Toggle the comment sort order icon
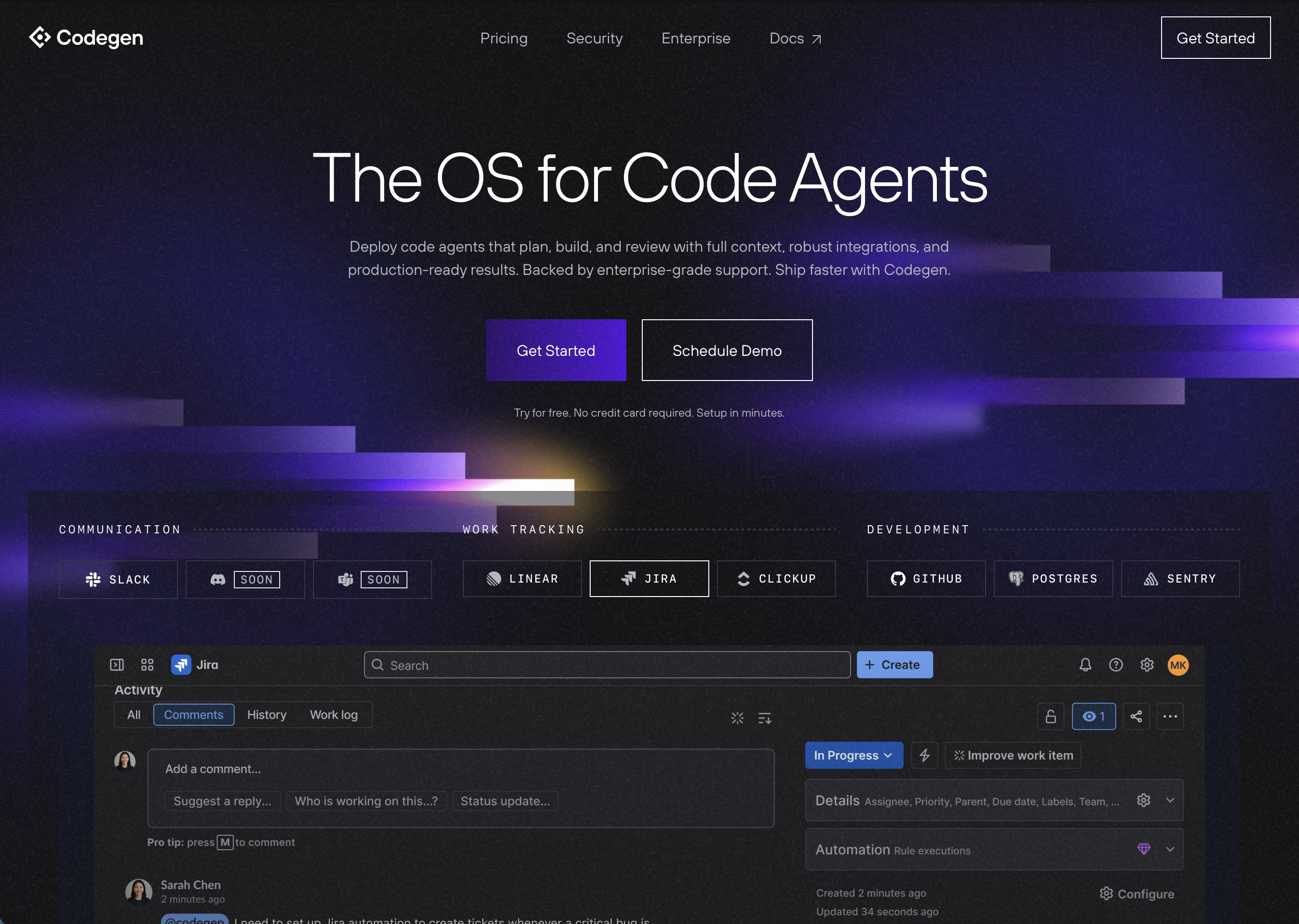The height and width of the screenshot is (924, 1299). [764, 718]
